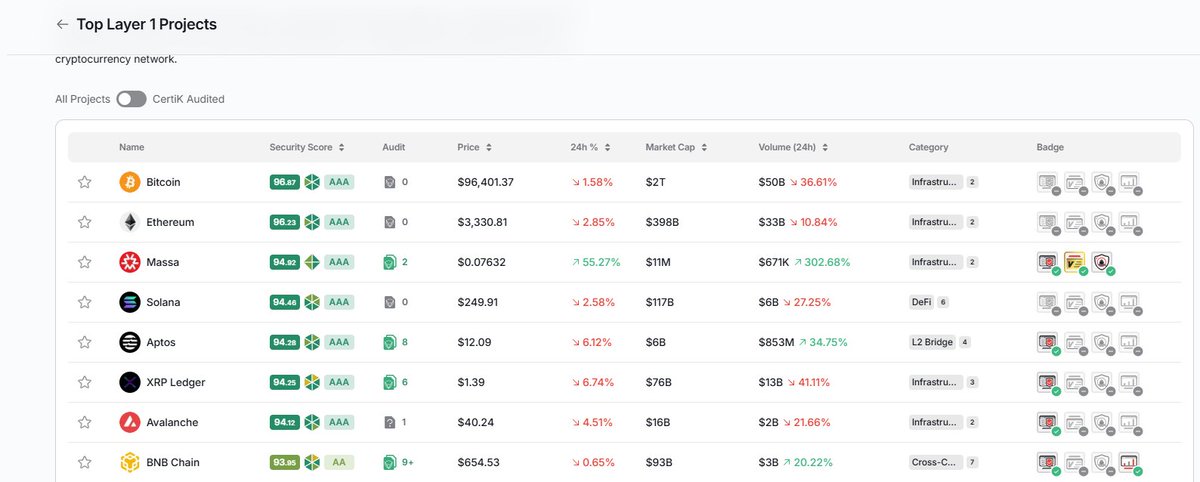Image resolution: width=1200 pixels, height=482 pixels.
Task: Click Bitcoin's 96.87 security score badge
Action: pos(284,182)
